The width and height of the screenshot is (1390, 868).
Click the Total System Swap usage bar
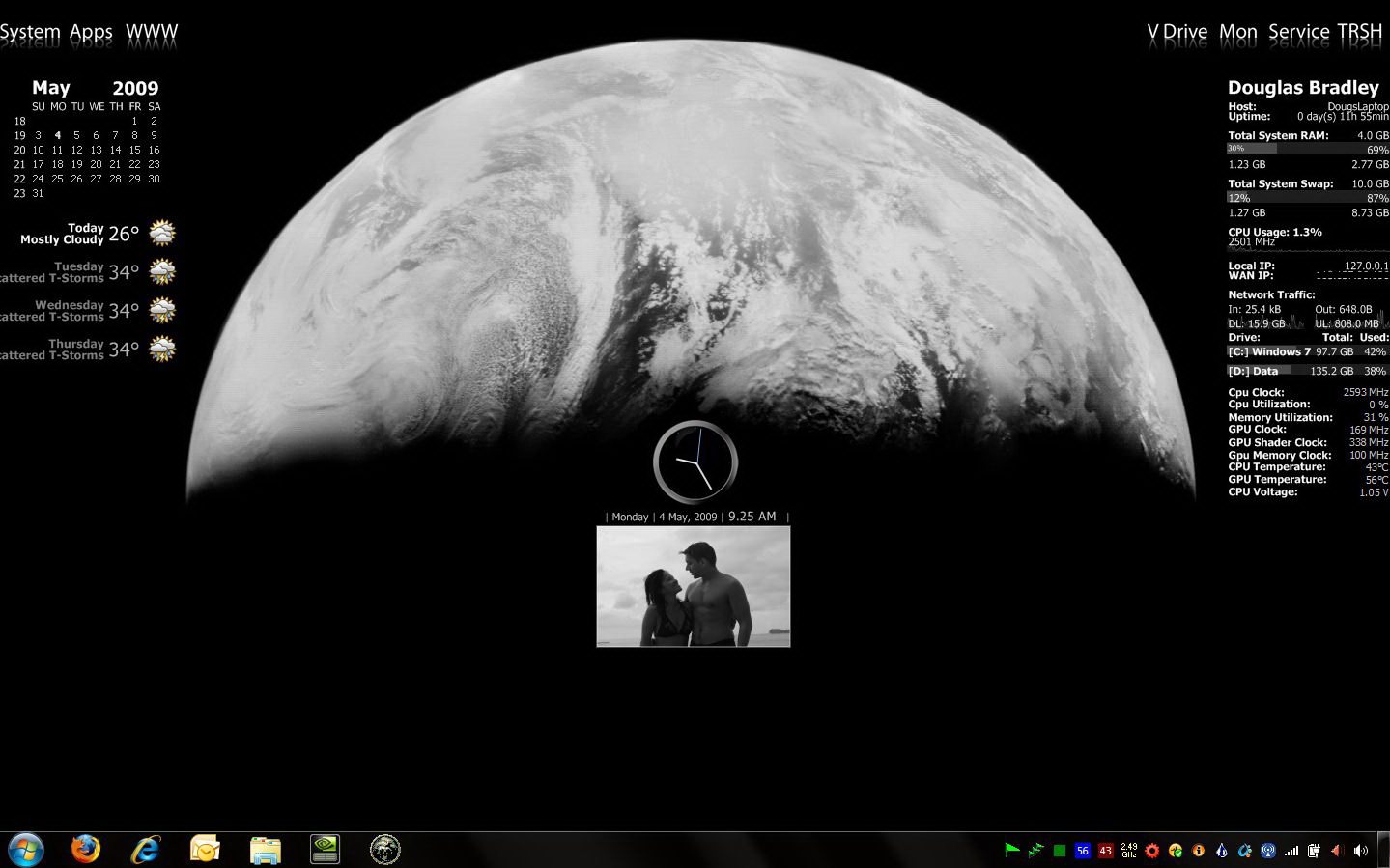(x=1308, y=197)
